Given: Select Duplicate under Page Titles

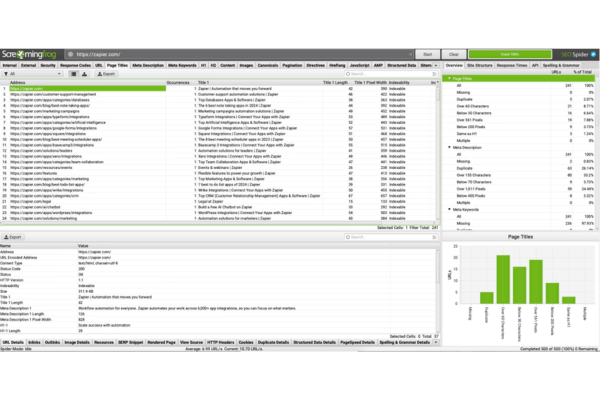Looking at the screenshot, I should pos(519,99).
